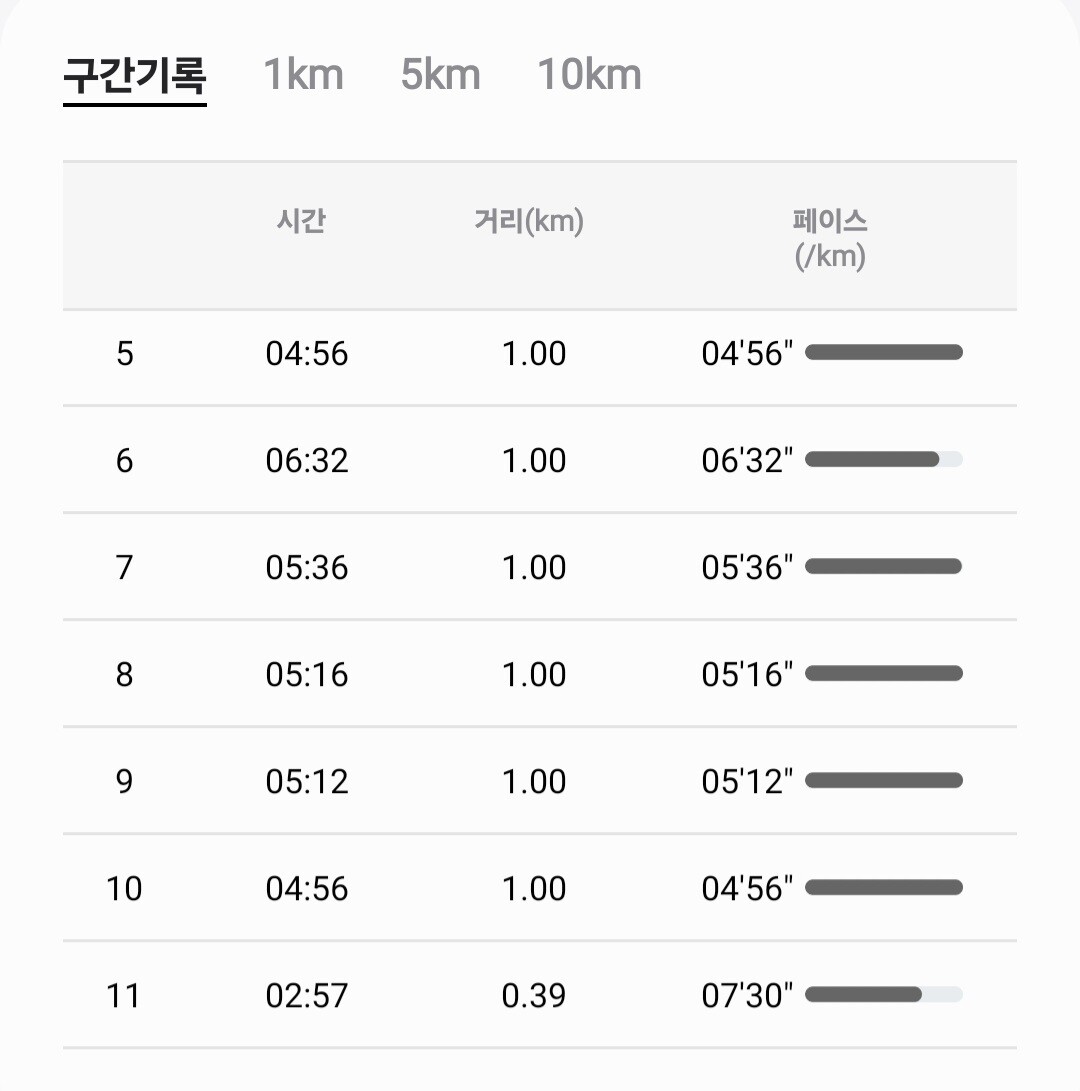Click the 거리(km) column header
1080x1091 pixels.
[x=529, y=221]
